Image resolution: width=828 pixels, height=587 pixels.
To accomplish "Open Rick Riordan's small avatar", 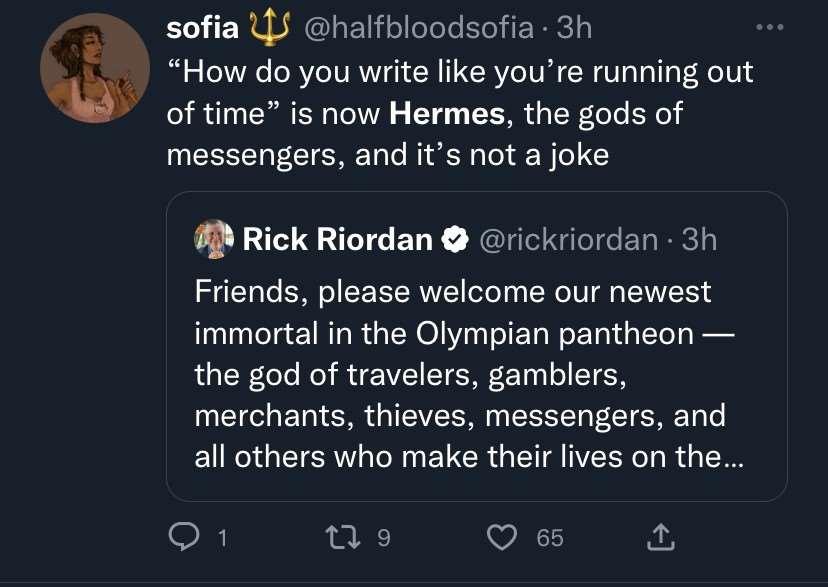I will (214, 239).
